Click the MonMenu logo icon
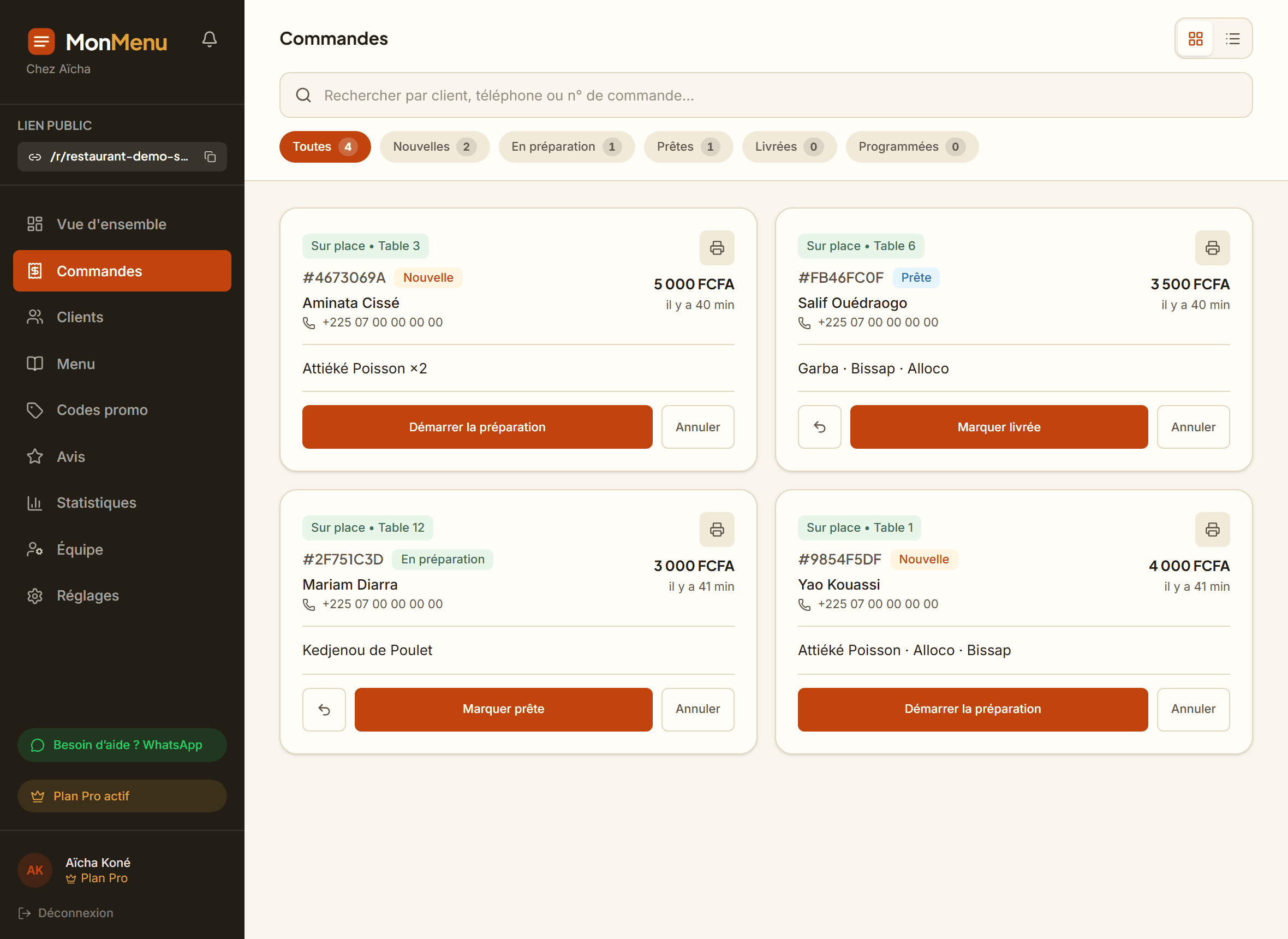Screen dimensions: 1288x939 pyautogui.click(x=41, y=41)
